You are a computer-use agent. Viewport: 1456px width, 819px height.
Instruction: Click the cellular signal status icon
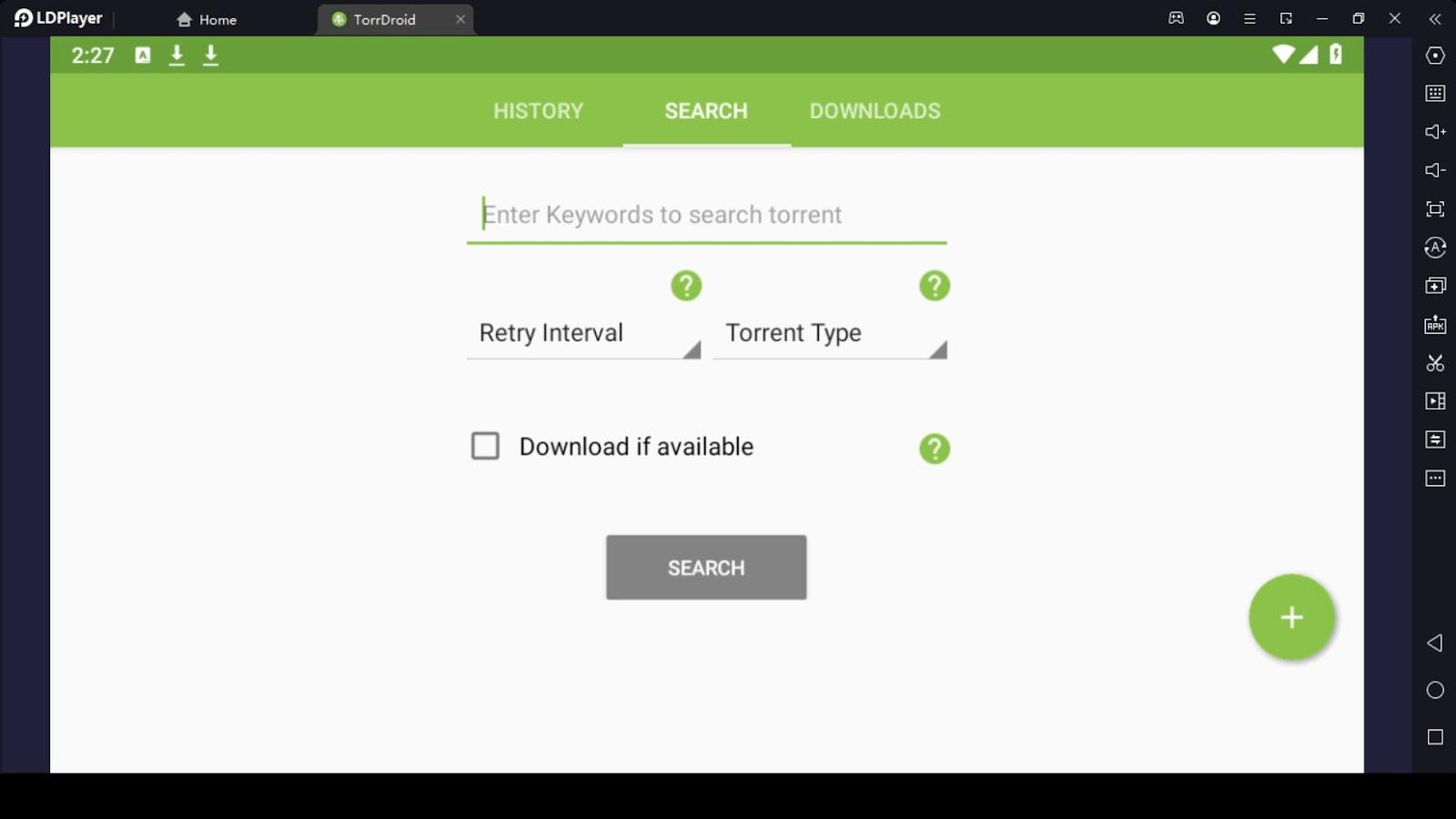coord(1309,55)
